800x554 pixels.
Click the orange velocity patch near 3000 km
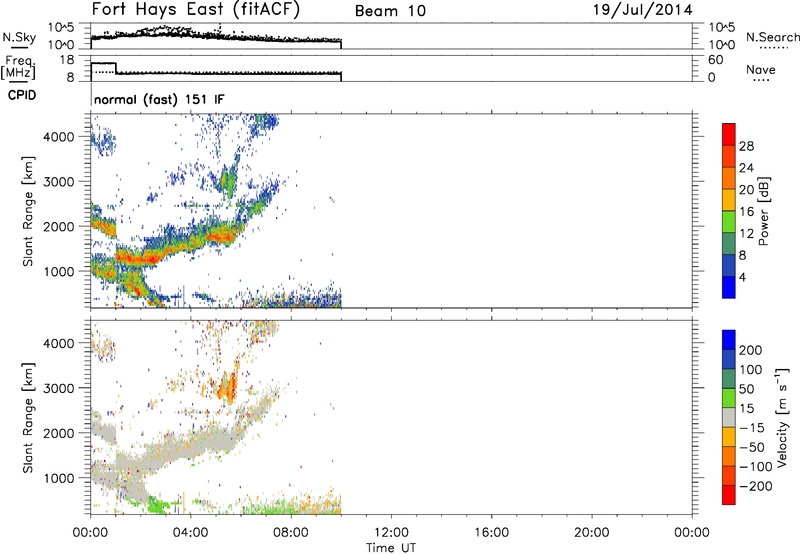click(x=228, y=385)
